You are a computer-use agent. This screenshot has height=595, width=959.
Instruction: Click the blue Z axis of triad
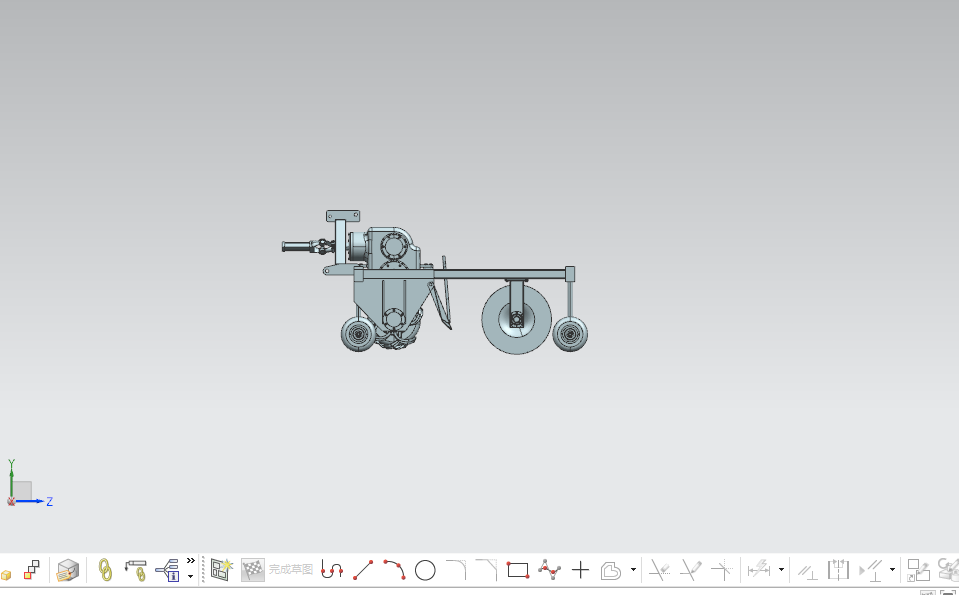[x=34, y=501]
